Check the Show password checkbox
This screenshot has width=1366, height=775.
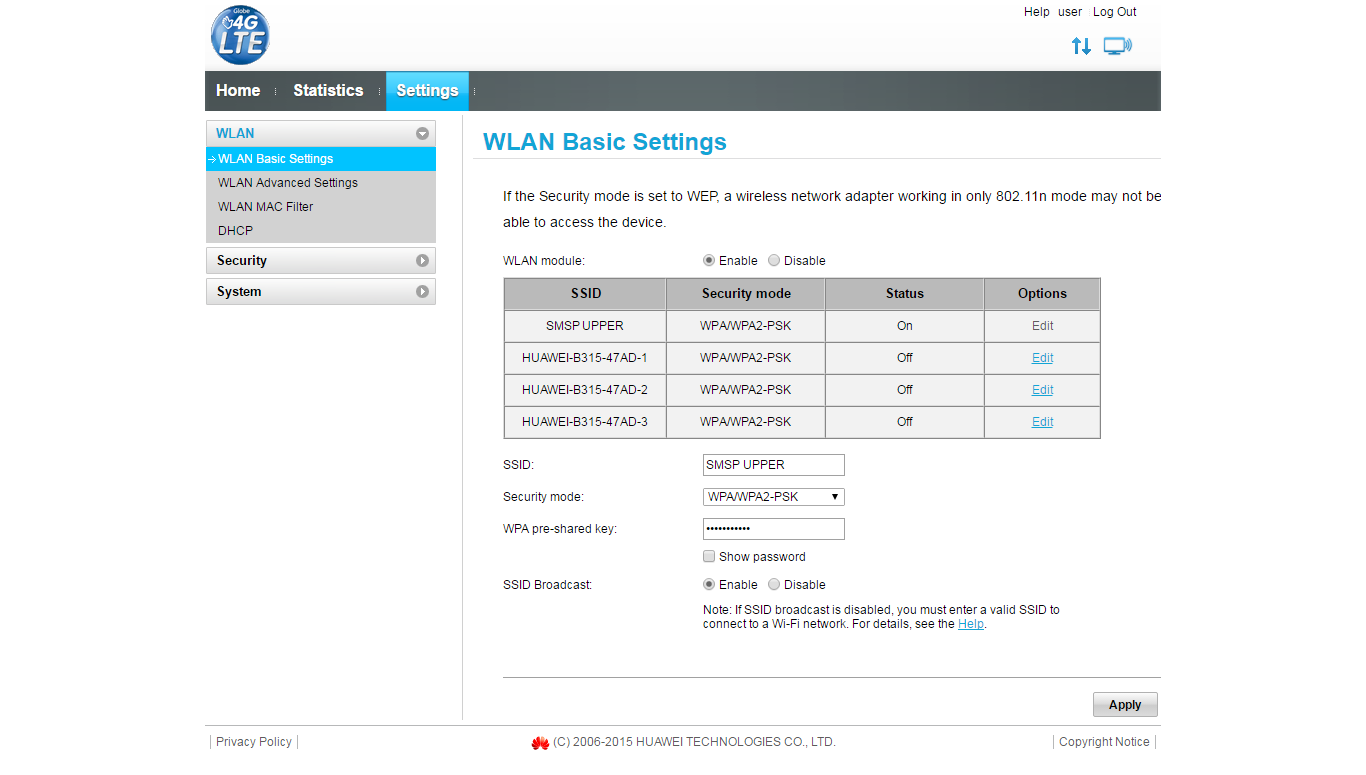709,556
